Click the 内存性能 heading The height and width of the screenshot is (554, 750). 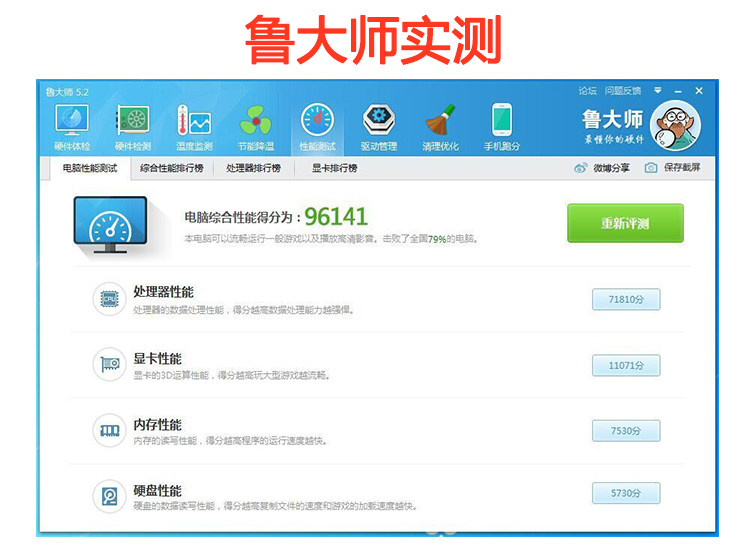157,424
